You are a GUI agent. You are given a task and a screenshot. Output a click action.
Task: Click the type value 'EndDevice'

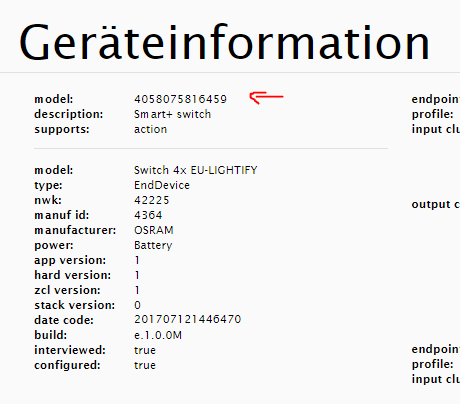pyautogui.click(x=162, y=185)
